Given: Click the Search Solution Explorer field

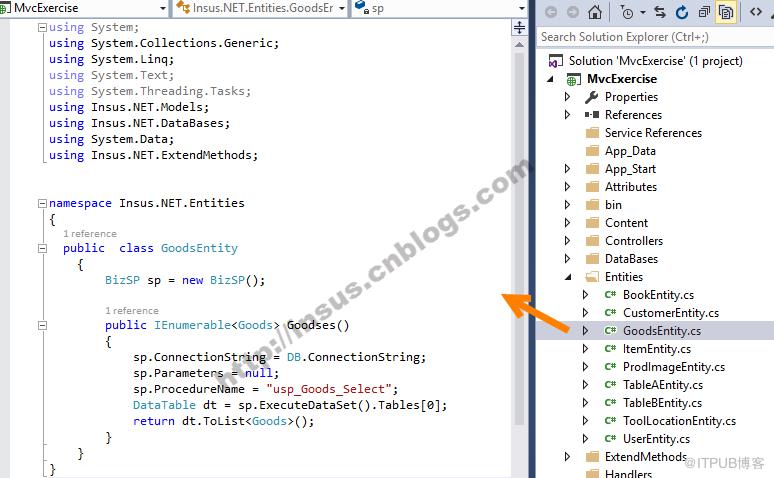Looking at the screenshot, I should (x=655, y=37).
